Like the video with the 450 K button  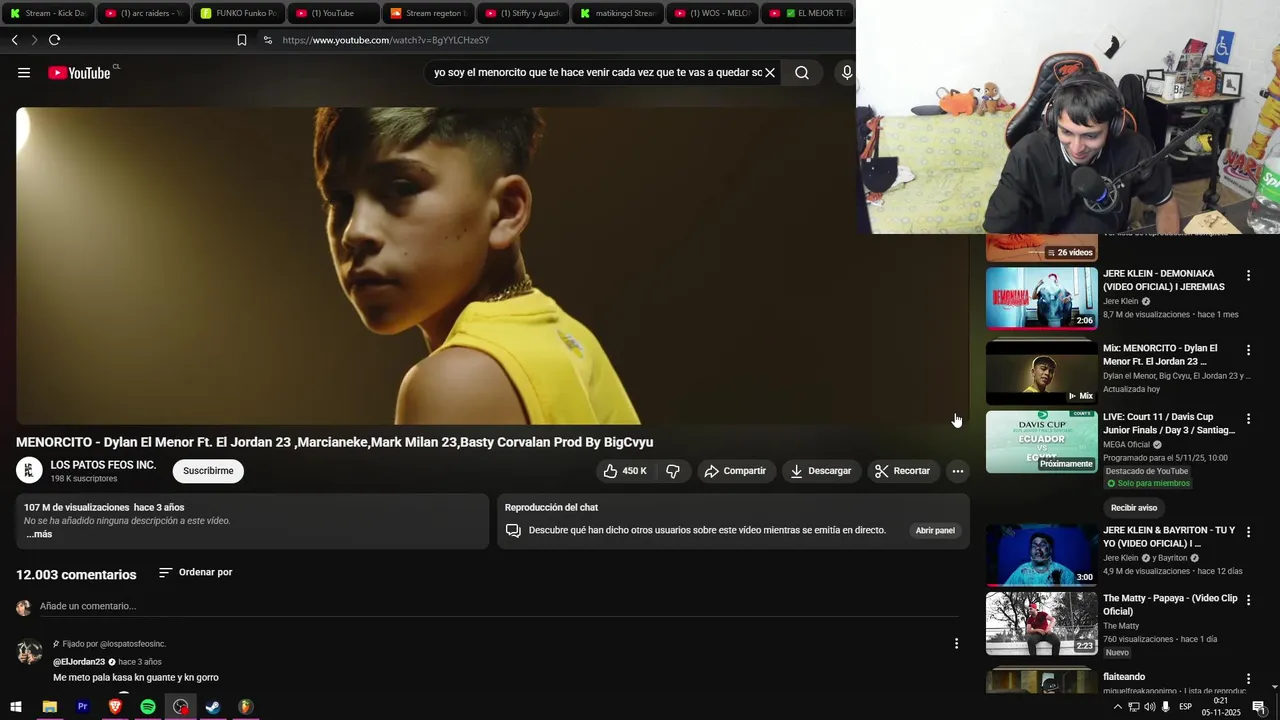coord(625,471)
